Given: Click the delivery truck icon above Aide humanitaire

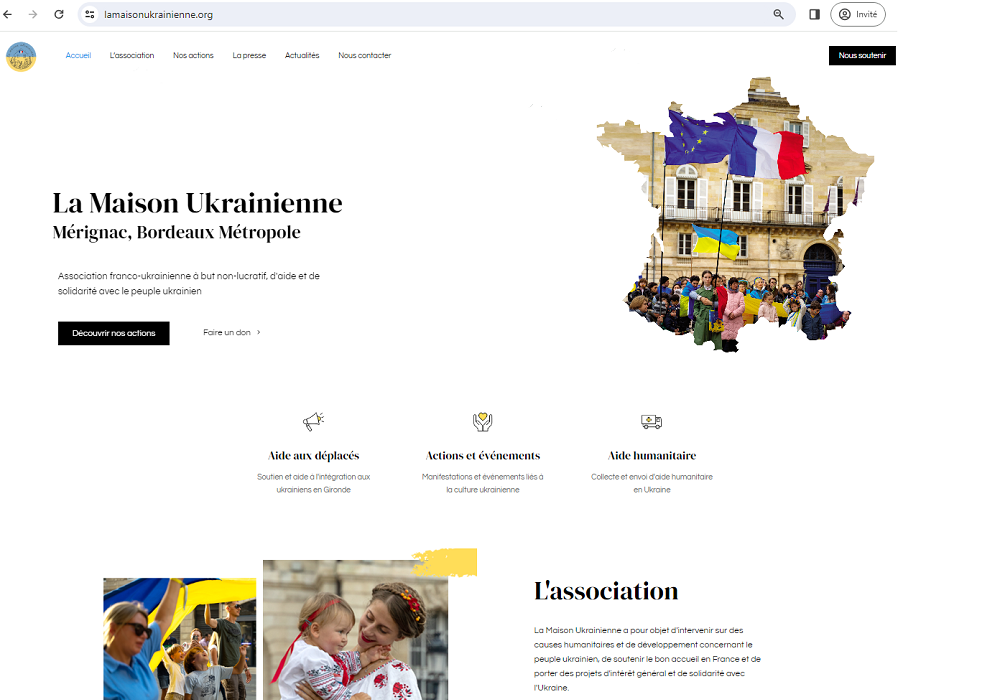Looking at the screenshot, I should pyautogui.click(x=651, y=421).
